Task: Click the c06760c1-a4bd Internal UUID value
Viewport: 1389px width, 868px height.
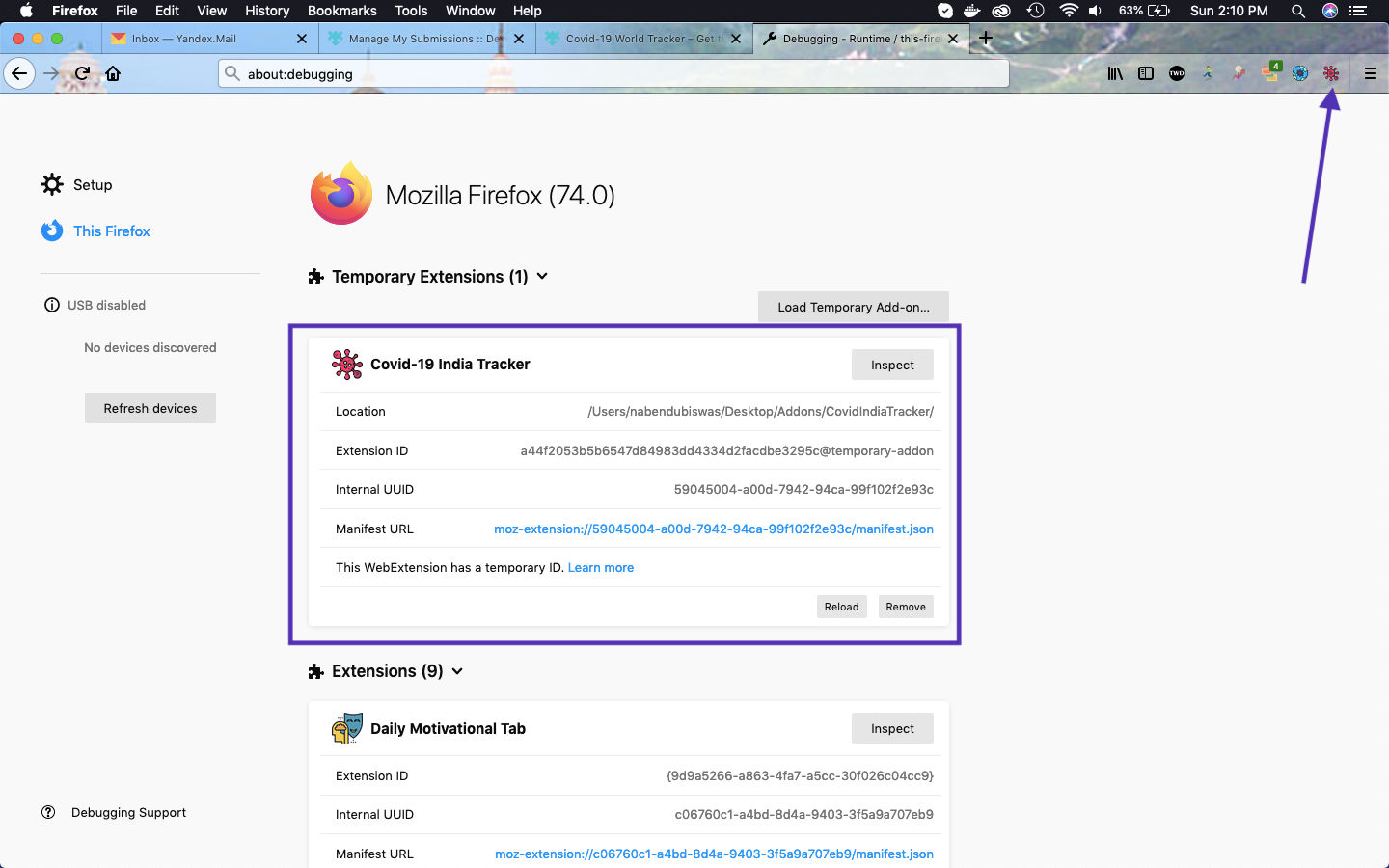Action: 804,814
